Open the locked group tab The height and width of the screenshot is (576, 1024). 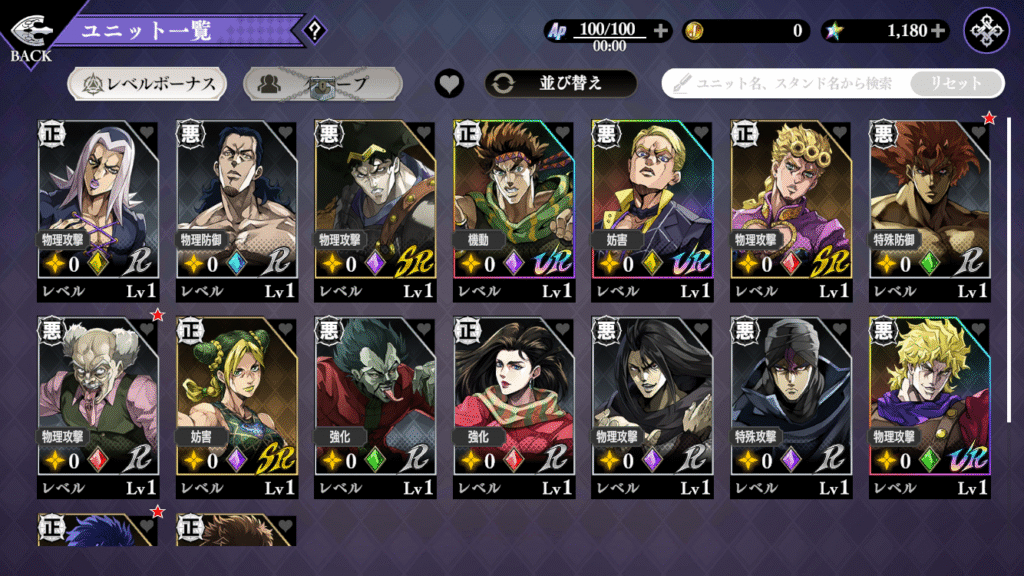tap(323, 84)
